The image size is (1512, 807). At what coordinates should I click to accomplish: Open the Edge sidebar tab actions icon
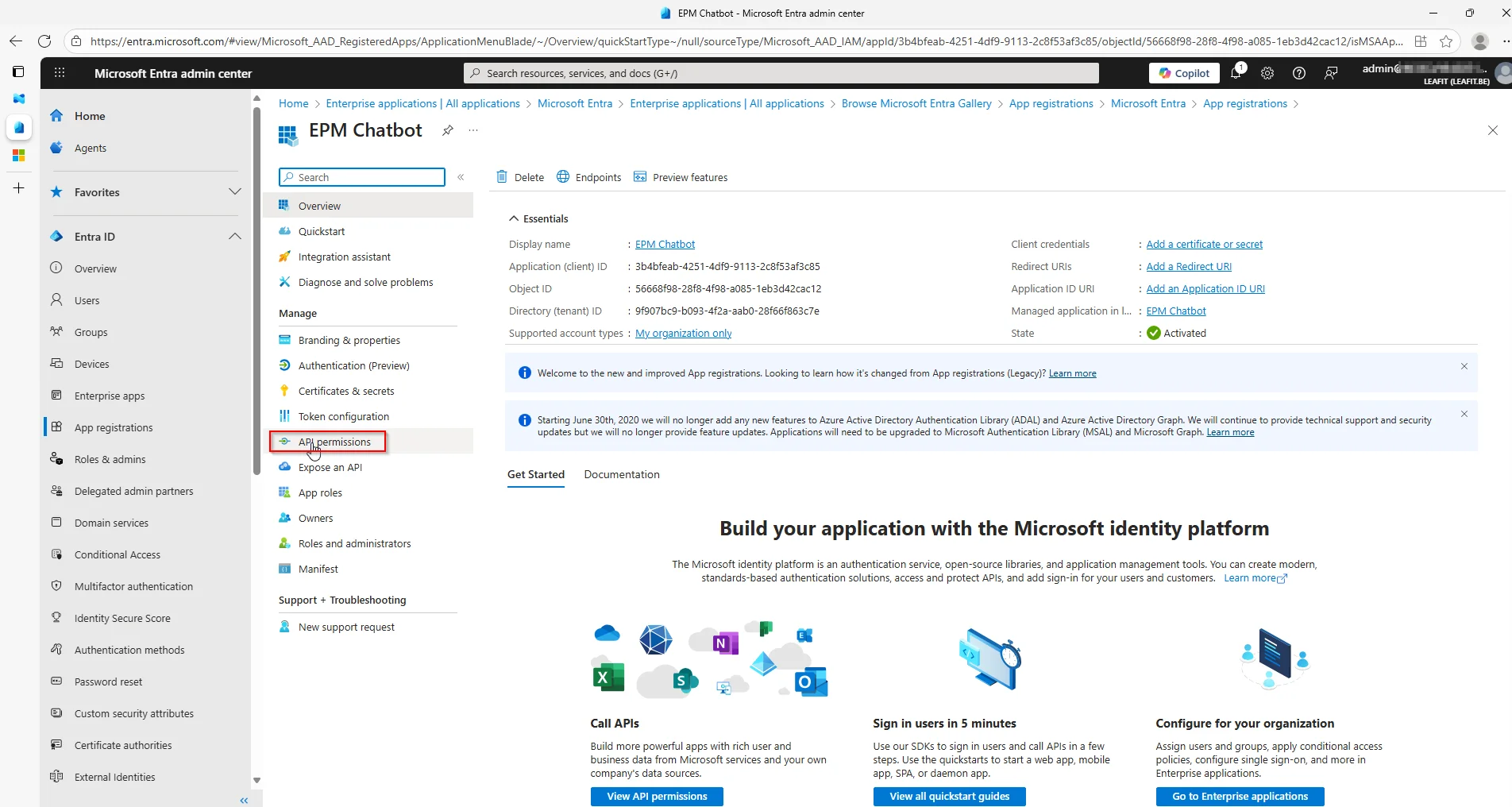pyautogui.click(x=18, y=71)
